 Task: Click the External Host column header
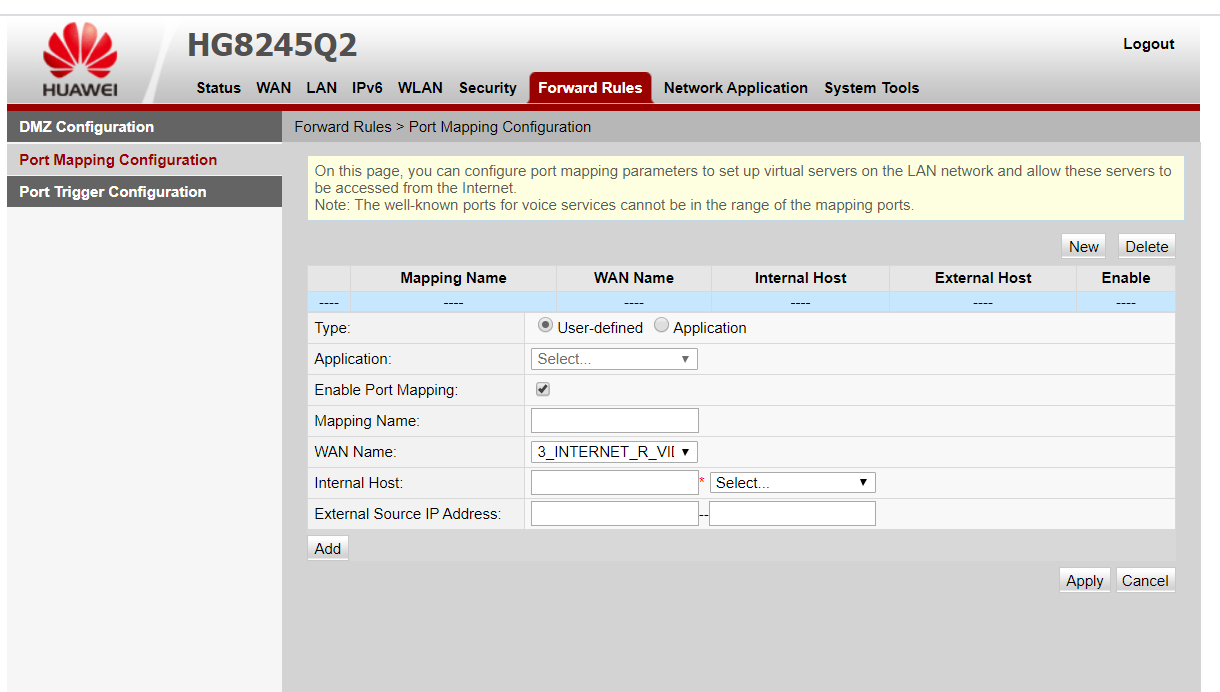click(983, 278)
